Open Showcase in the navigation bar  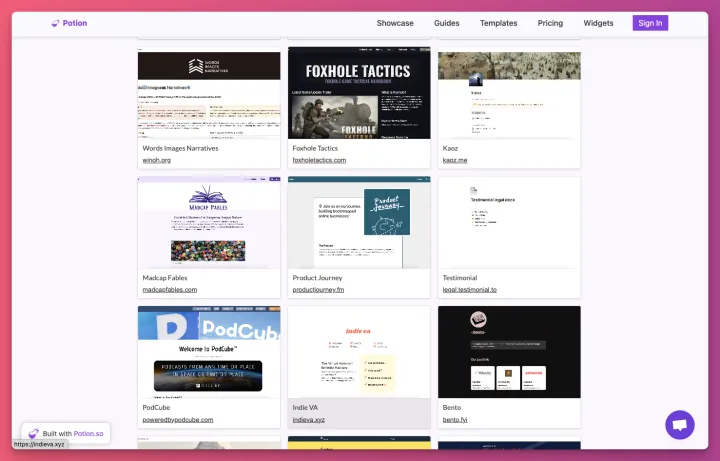point(395,23)
